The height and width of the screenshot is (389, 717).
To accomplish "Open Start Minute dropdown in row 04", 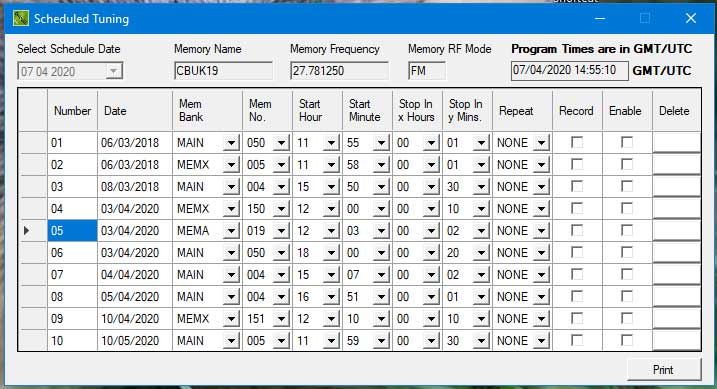I will tap(381, 209).
